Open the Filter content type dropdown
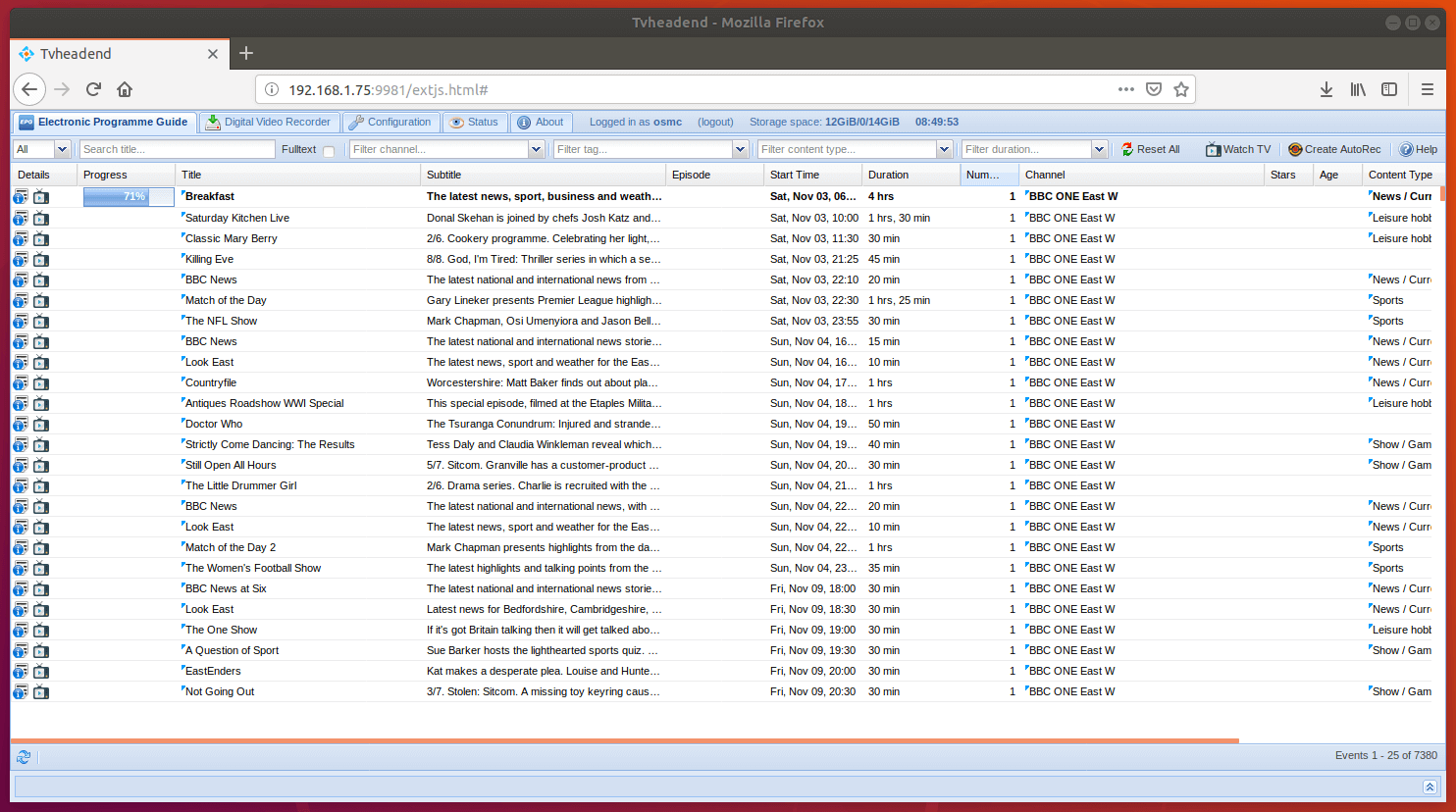 pos(944,149)
